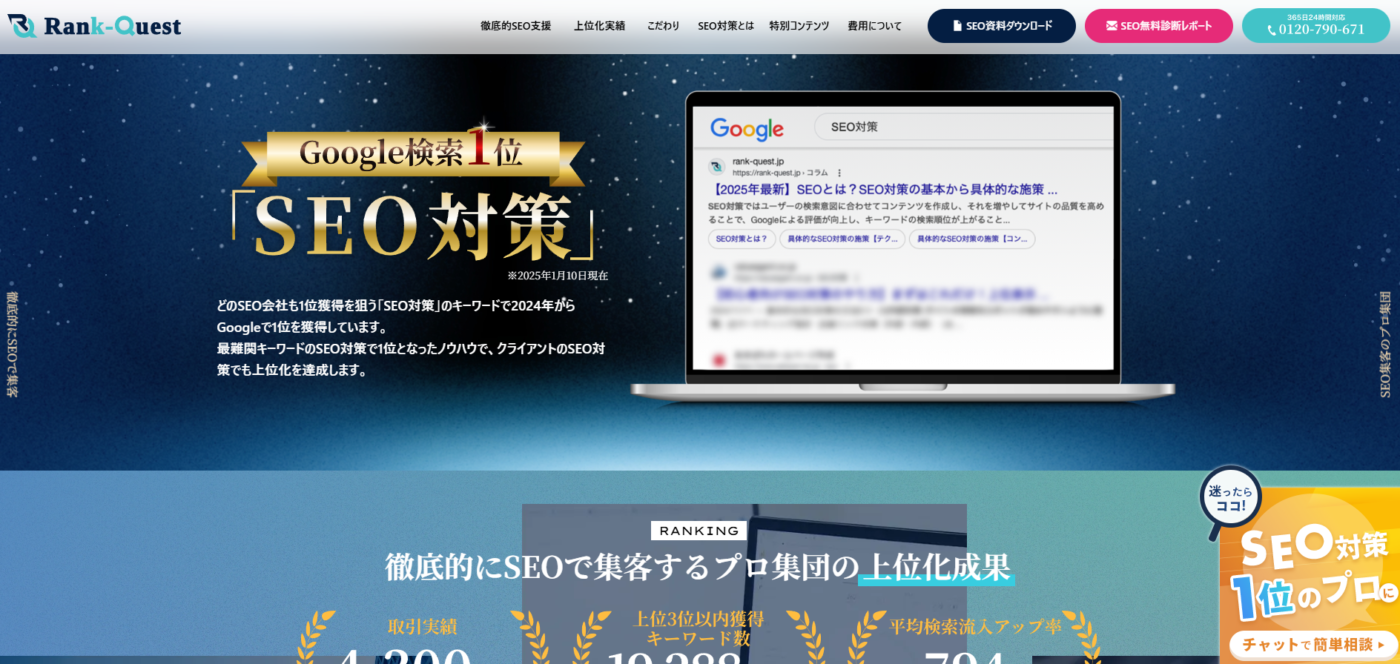The width and height of the screenshot is (1400, 664).
Task: Open the 上位化実績 navigation item
Action: pyautogui.click(x=600, y=25)
